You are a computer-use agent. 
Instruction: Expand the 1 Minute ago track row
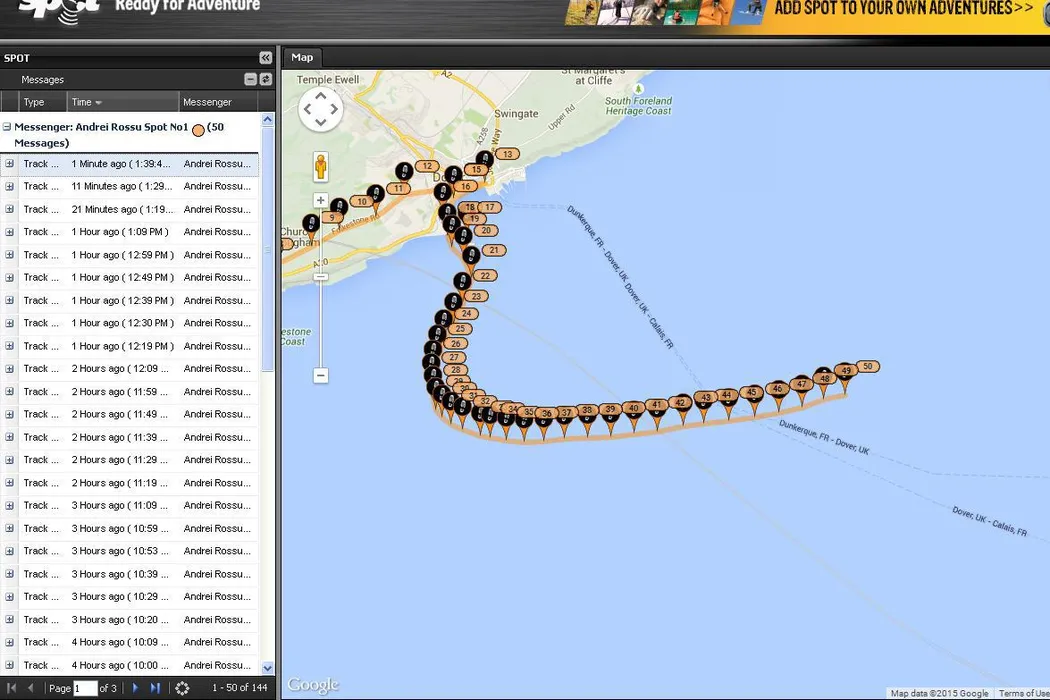9,164
